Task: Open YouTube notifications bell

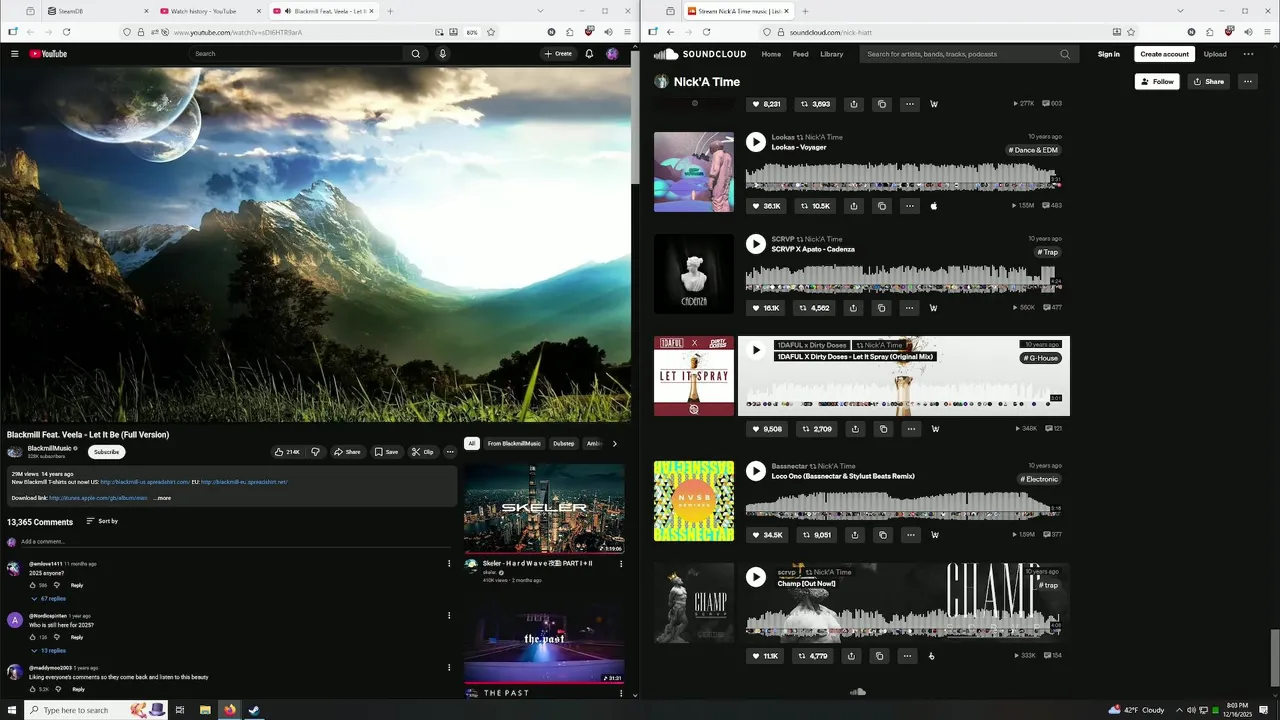Action: click(589, 54)
